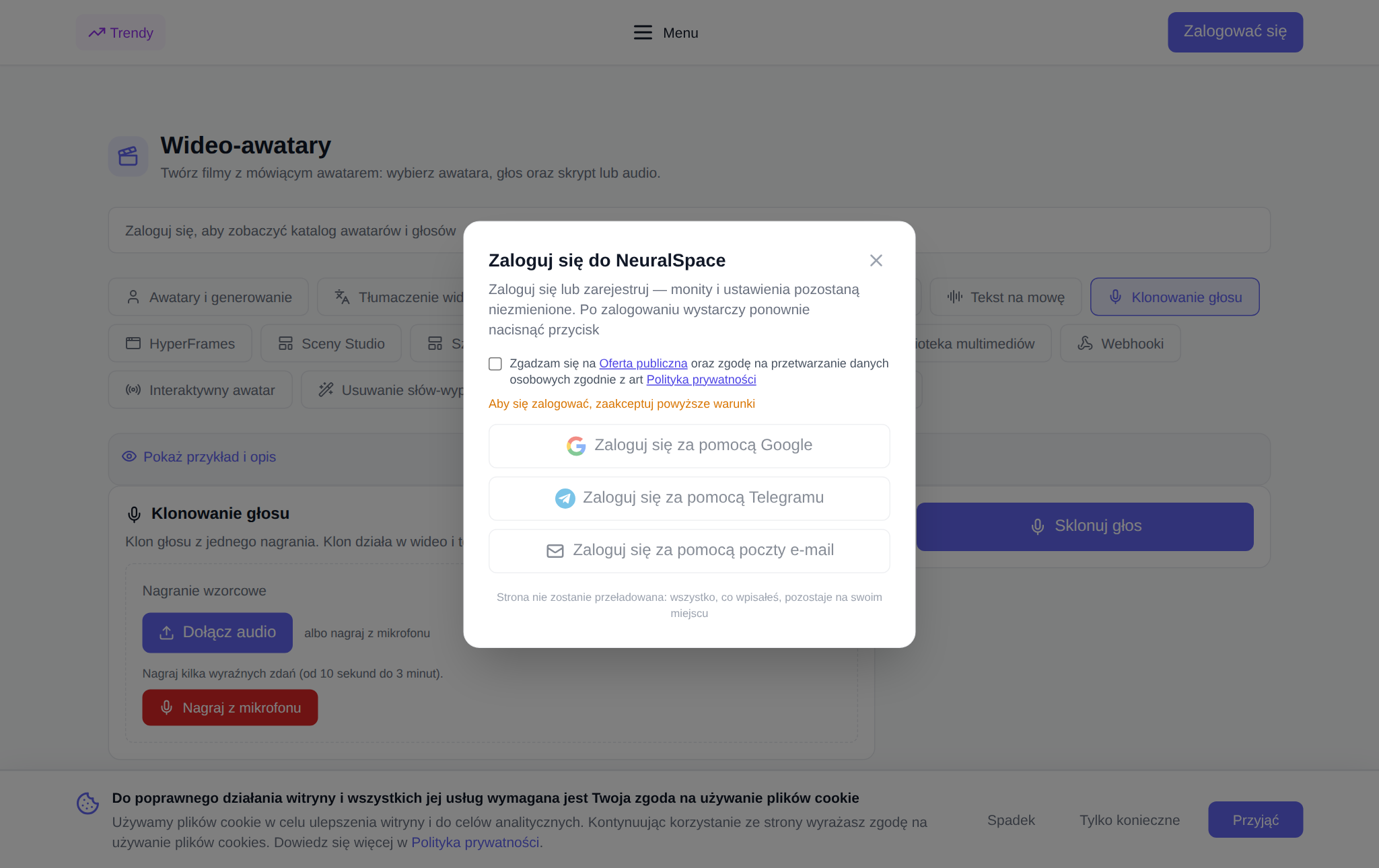
Task: Check the terms agreement checkbox
Action: coord(495,364)
